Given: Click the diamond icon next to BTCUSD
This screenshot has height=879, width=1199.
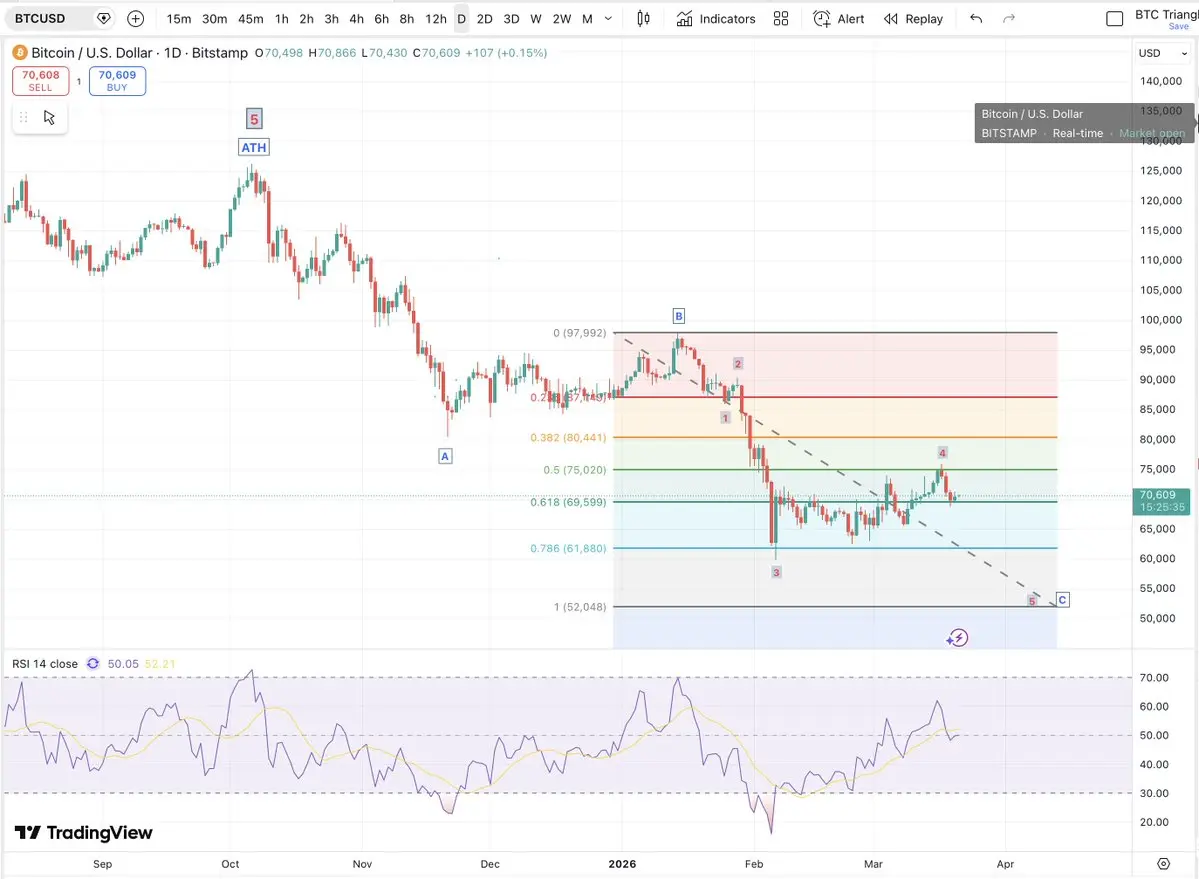Looking at the screenshot, I should click(104, 18).
